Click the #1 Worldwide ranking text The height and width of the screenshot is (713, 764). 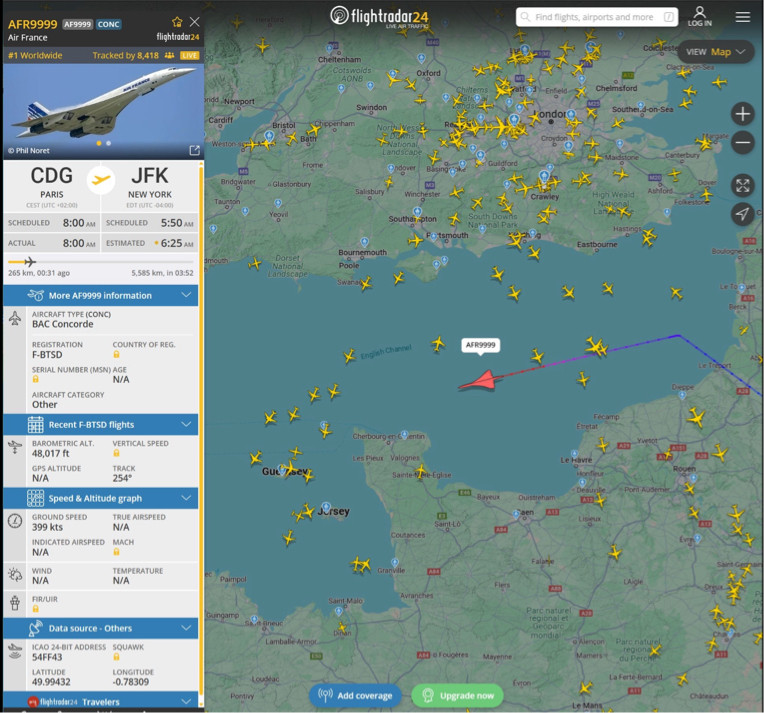[x=35, y=56]
